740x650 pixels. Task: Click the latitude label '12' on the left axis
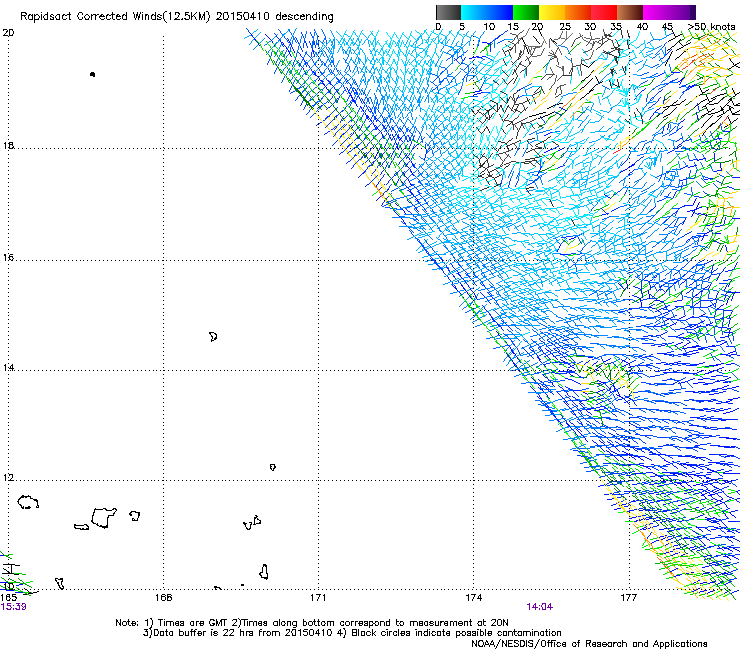coord(8,478)
